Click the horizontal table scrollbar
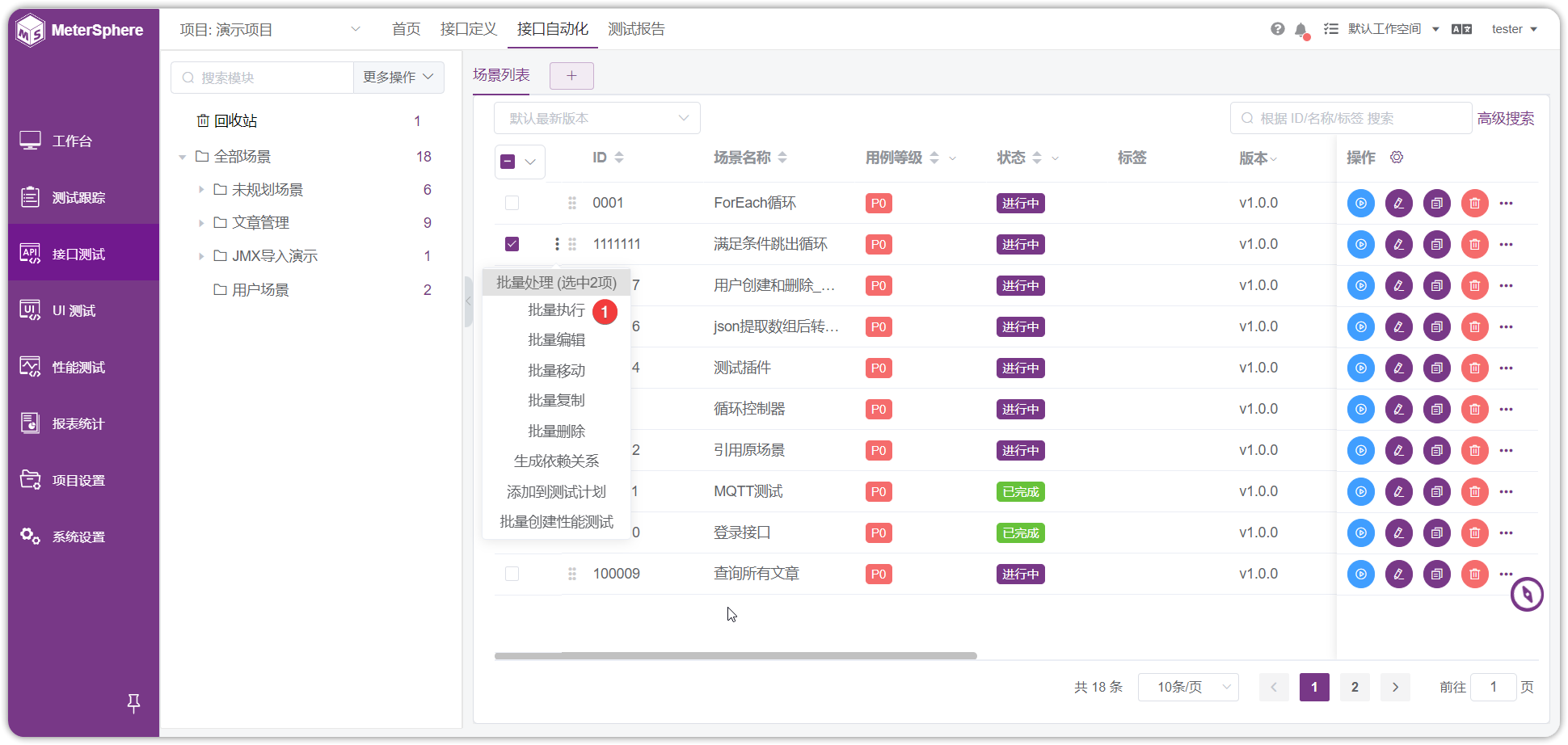 736,656
